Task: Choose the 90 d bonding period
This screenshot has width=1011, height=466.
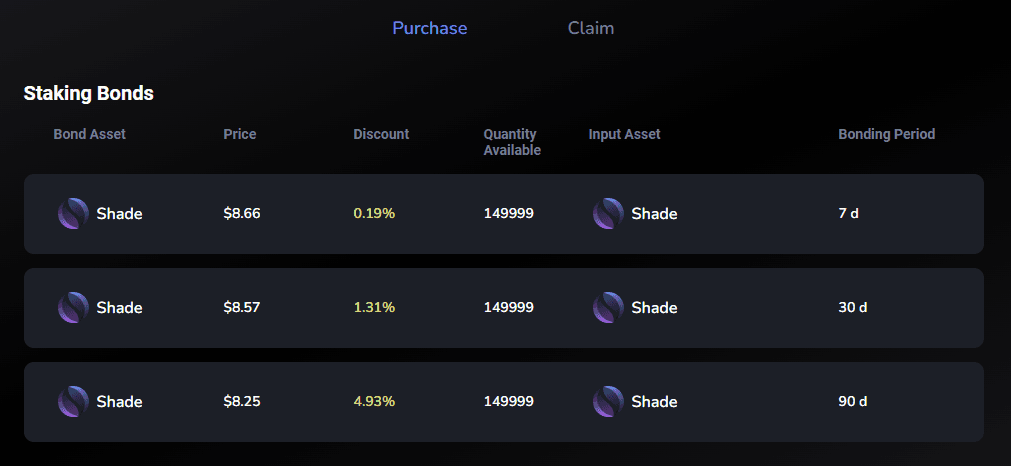Action: pyautogui.click(x=852, y=402)
